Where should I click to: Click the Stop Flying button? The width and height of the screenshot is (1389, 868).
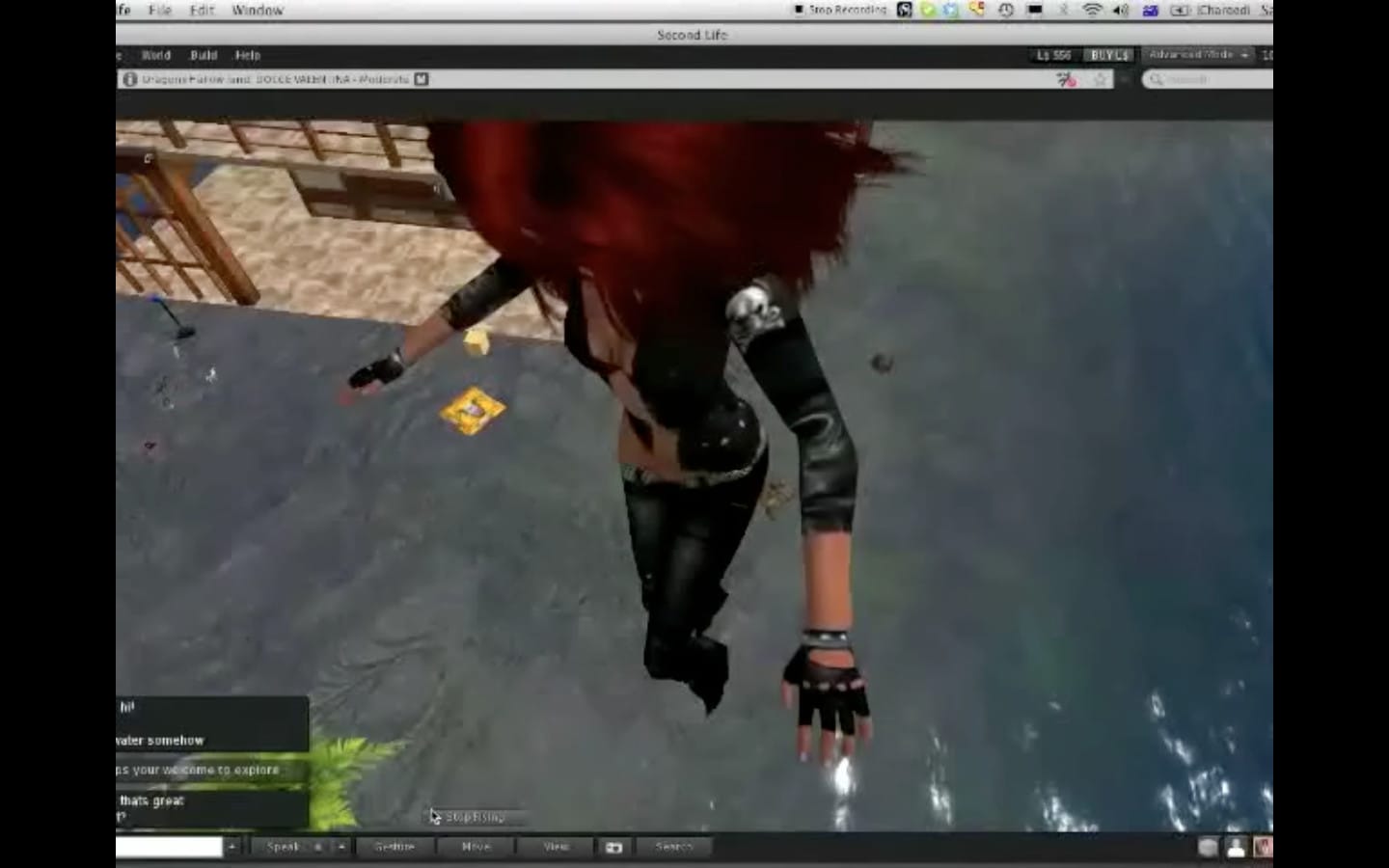[475, 817]
